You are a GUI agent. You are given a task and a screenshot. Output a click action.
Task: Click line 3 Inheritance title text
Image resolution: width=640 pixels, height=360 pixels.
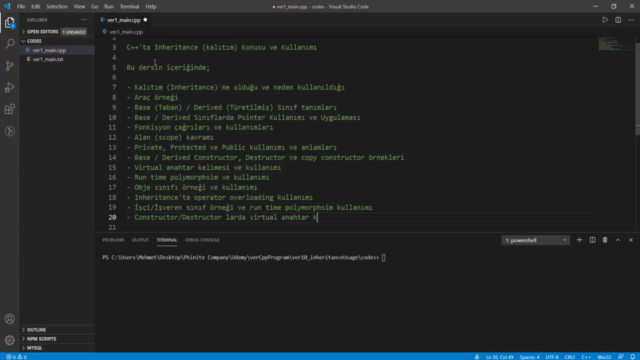tap(221, 47)
